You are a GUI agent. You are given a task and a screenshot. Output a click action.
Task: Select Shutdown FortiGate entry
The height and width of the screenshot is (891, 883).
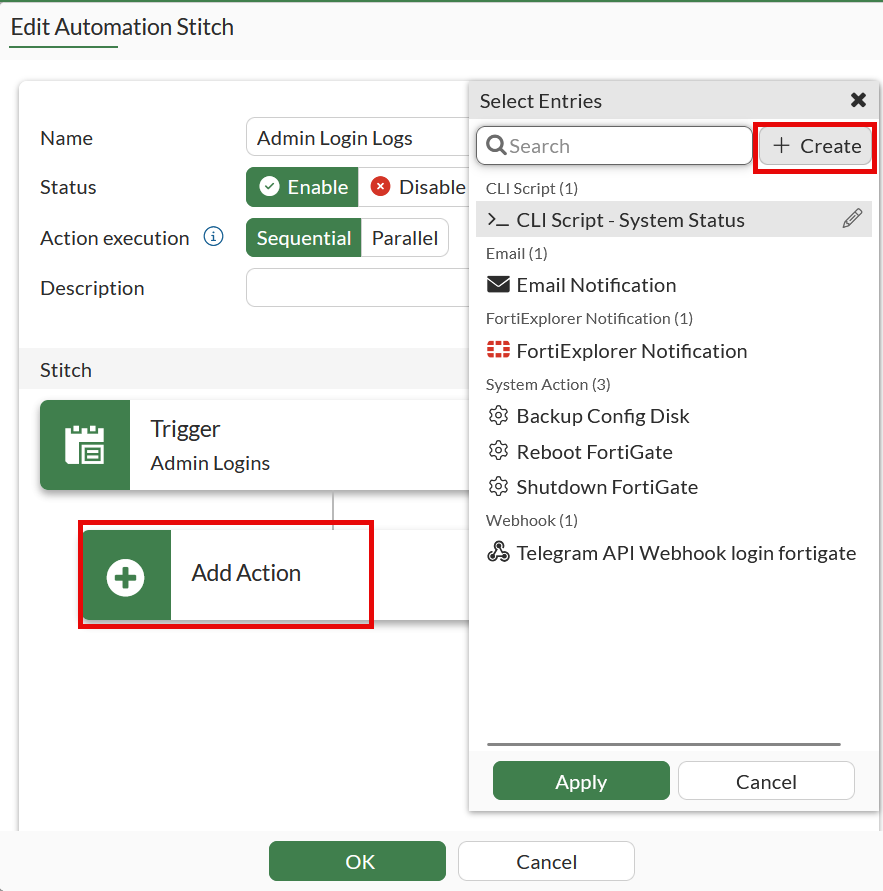pos(607,487)
